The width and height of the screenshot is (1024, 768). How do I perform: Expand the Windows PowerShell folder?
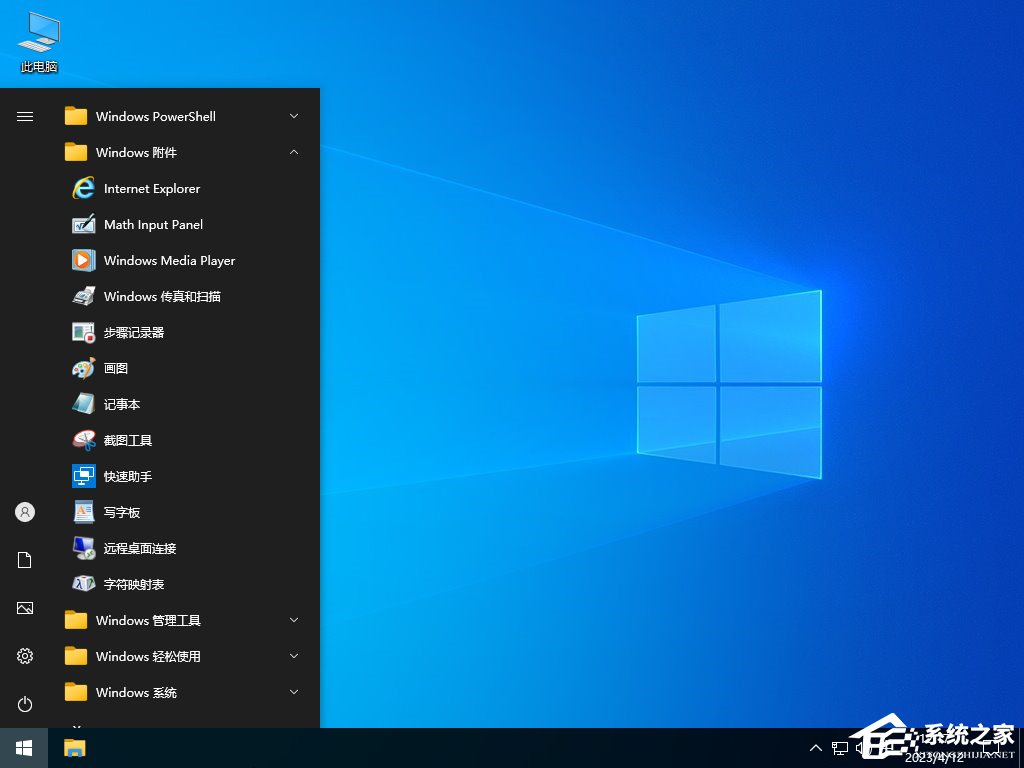183,116
